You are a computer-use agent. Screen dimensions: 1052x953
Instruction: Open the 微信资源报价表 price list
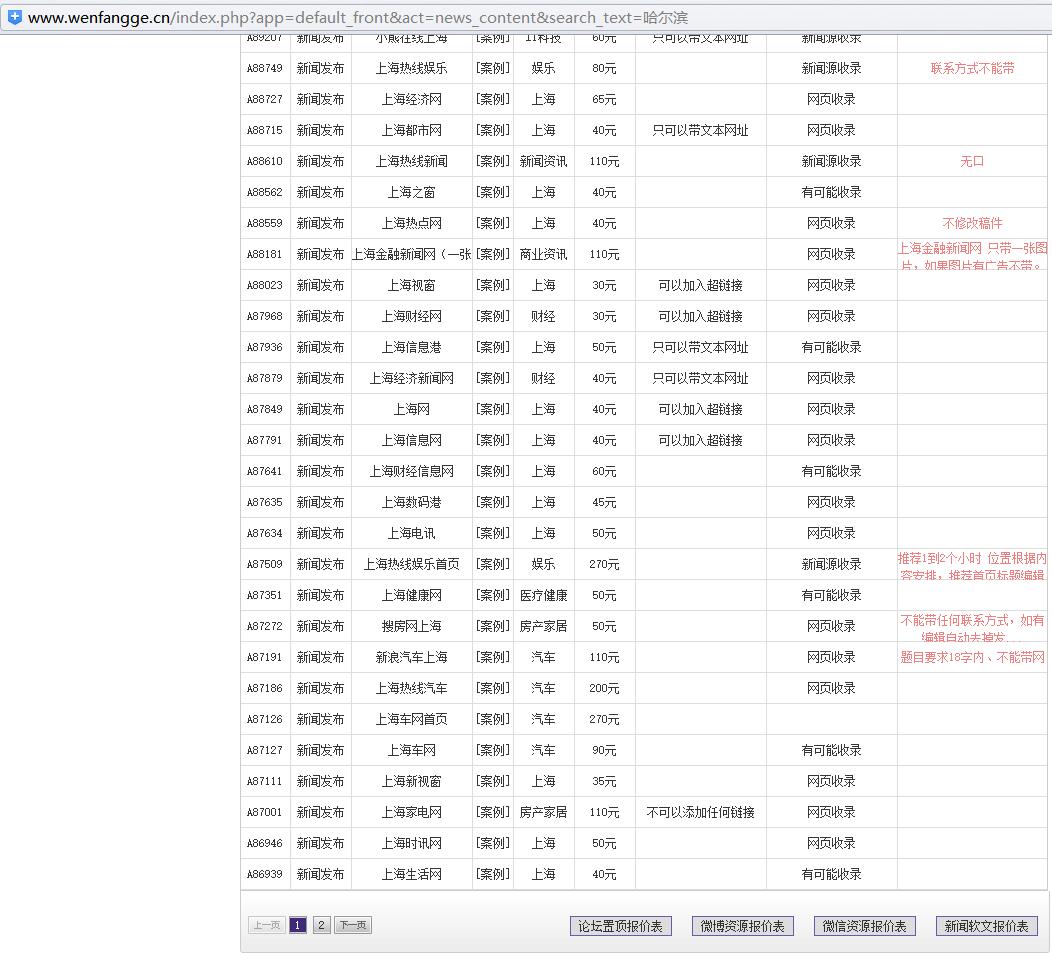tap(865, 926)
